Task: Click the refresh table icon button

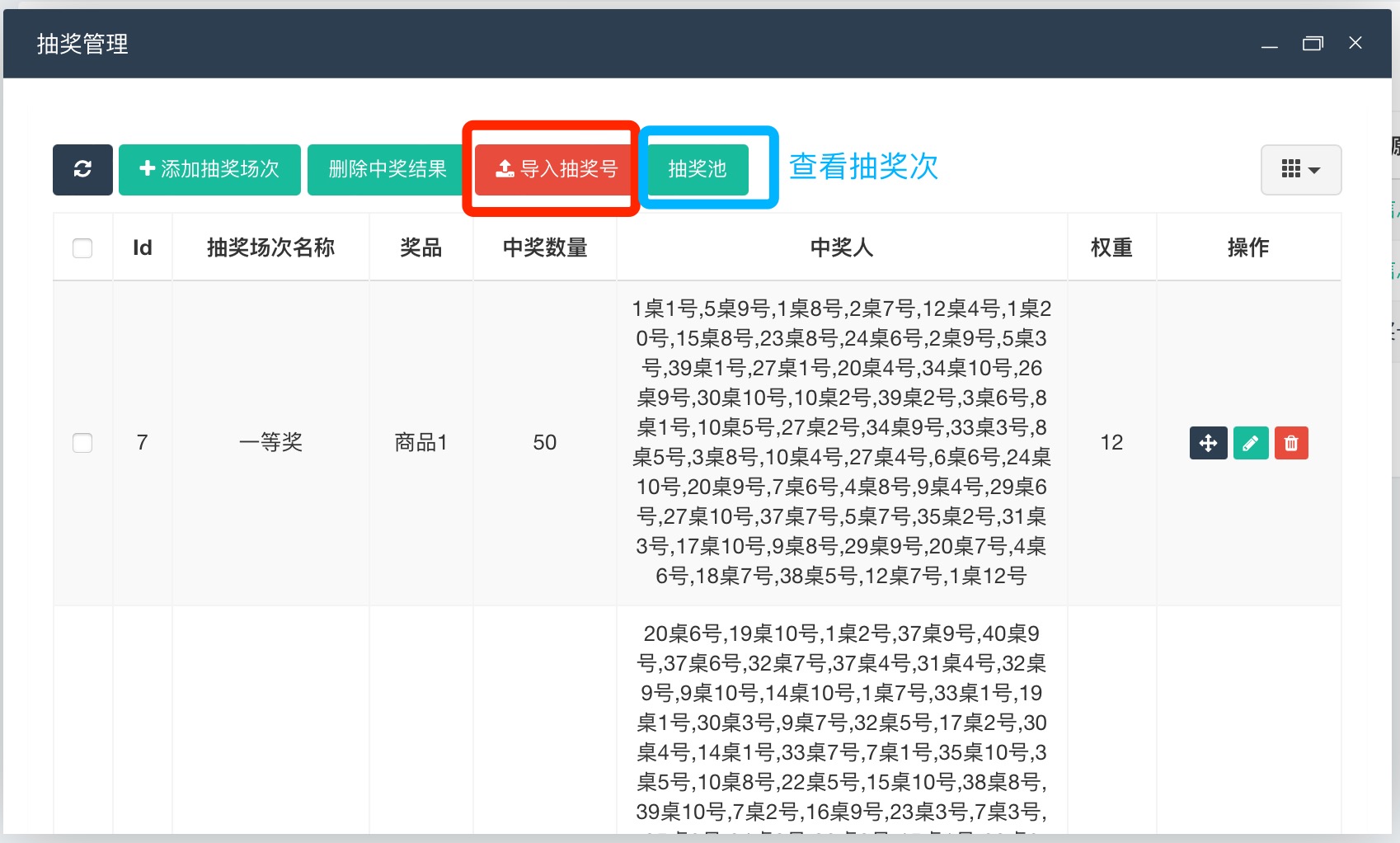Action: point(82,170)
